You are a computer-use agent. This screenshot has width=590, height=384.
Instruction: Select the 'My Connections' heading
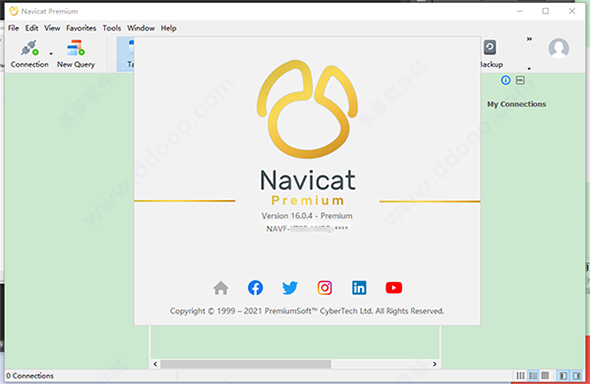click(x=516, y=104)
